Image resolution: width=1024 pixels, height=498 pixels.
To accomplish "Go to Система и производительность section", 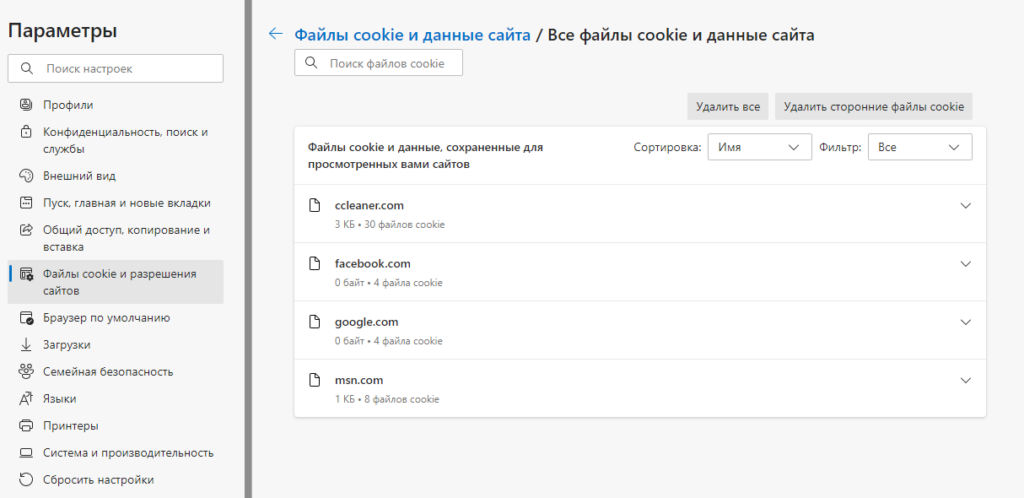I will [128, 453].
